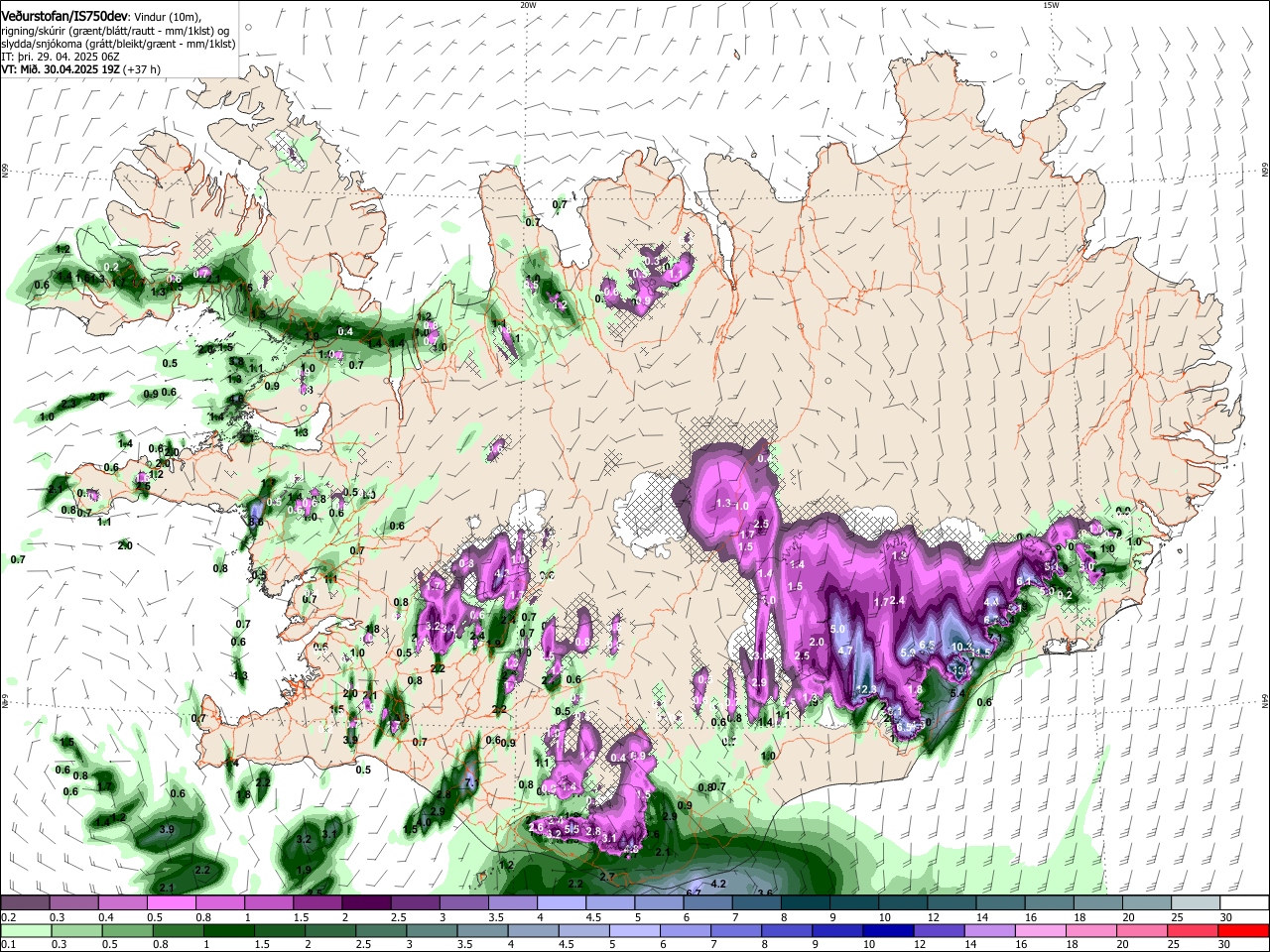Click the '0.2' label in the upper legend
1270x952 pixels.
(8, 917)
